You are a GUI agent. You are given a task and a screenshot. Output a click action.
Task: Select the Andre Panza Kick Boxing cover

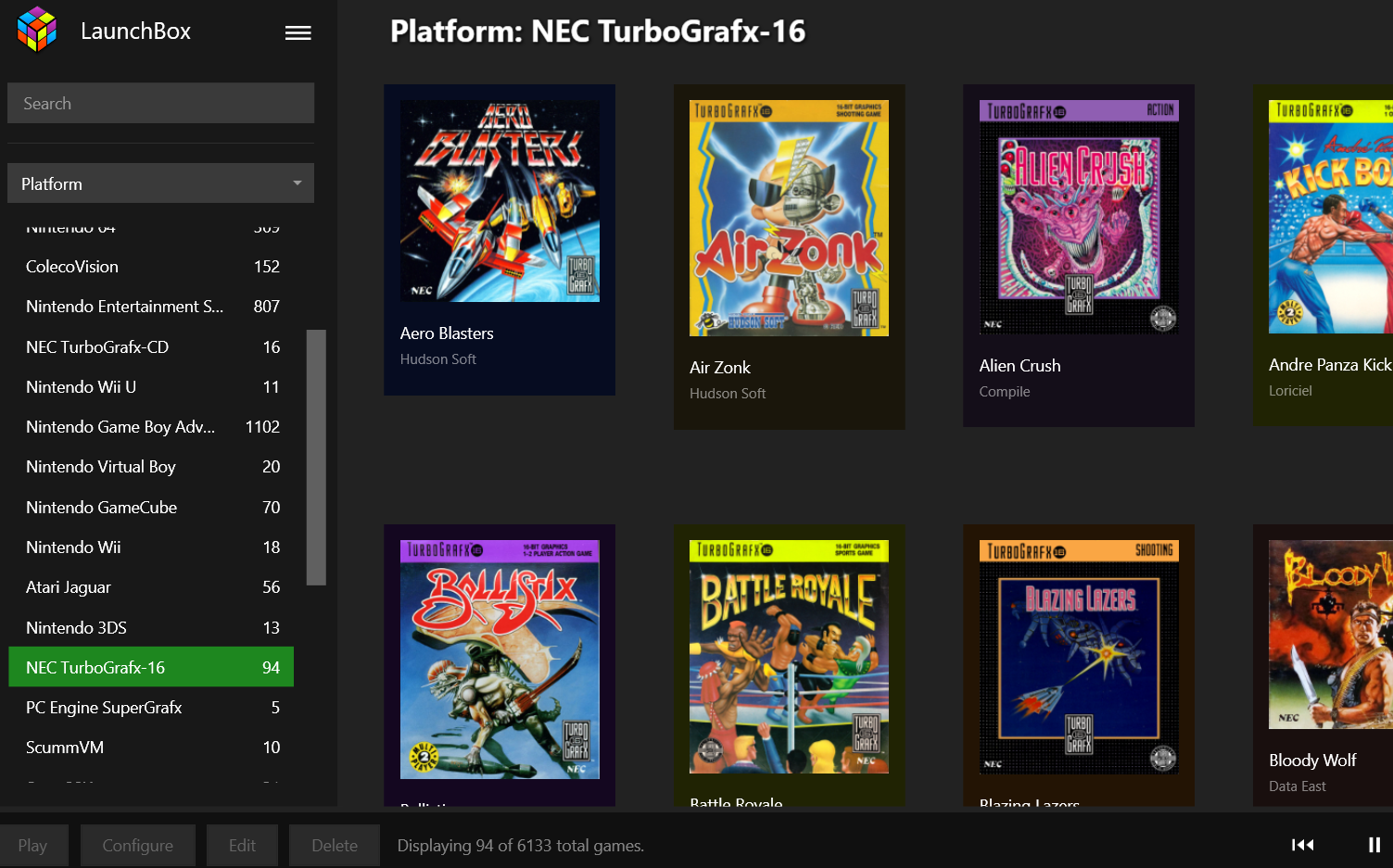(1331, 217)
